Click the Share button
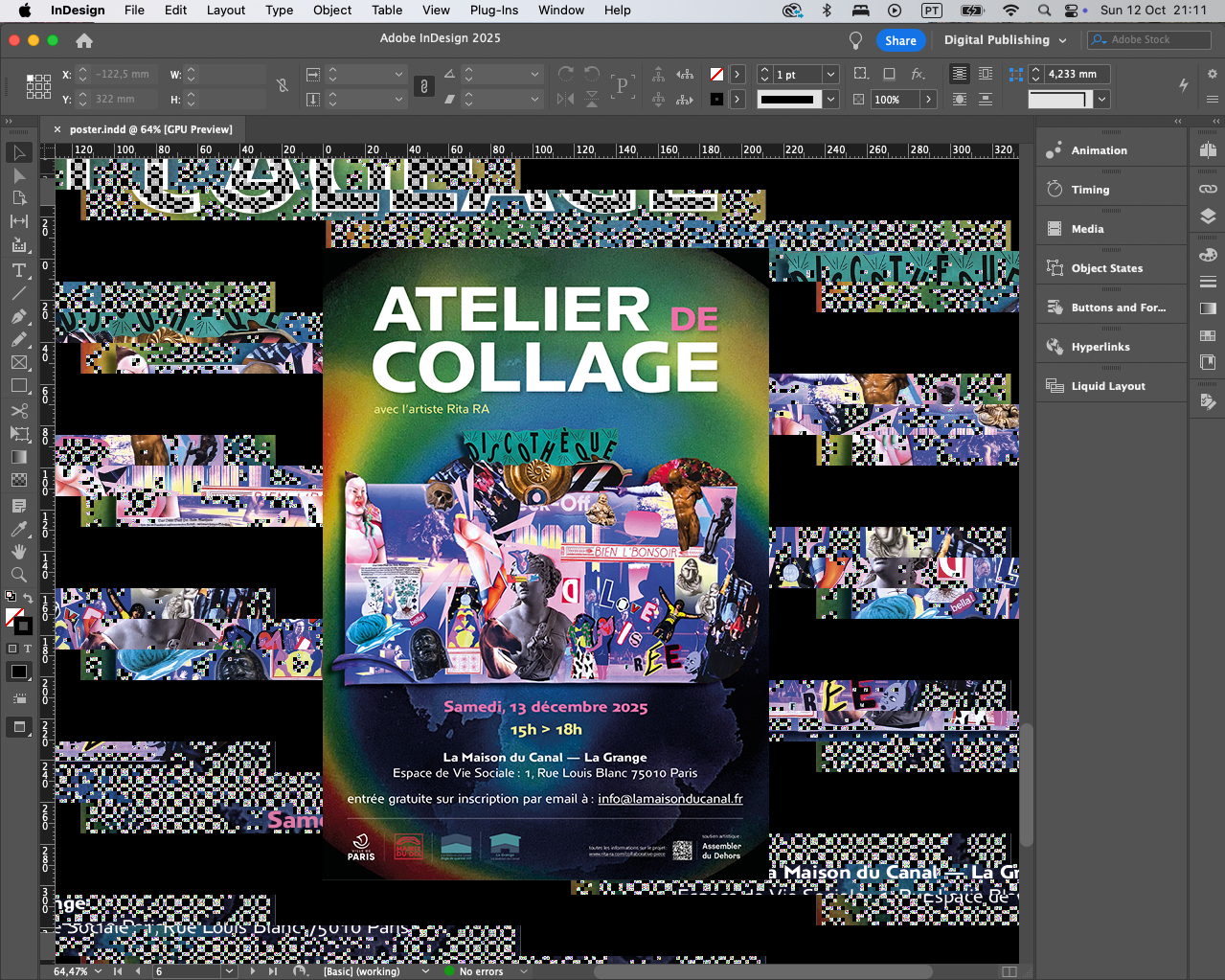 (899, 40)
